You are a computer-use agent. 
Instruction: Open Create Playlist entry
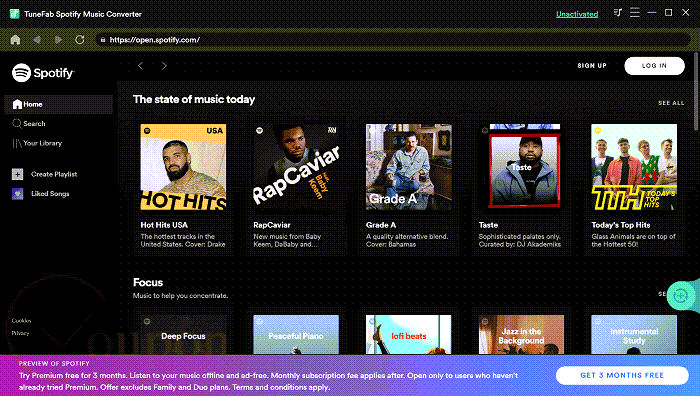[54, 174]
